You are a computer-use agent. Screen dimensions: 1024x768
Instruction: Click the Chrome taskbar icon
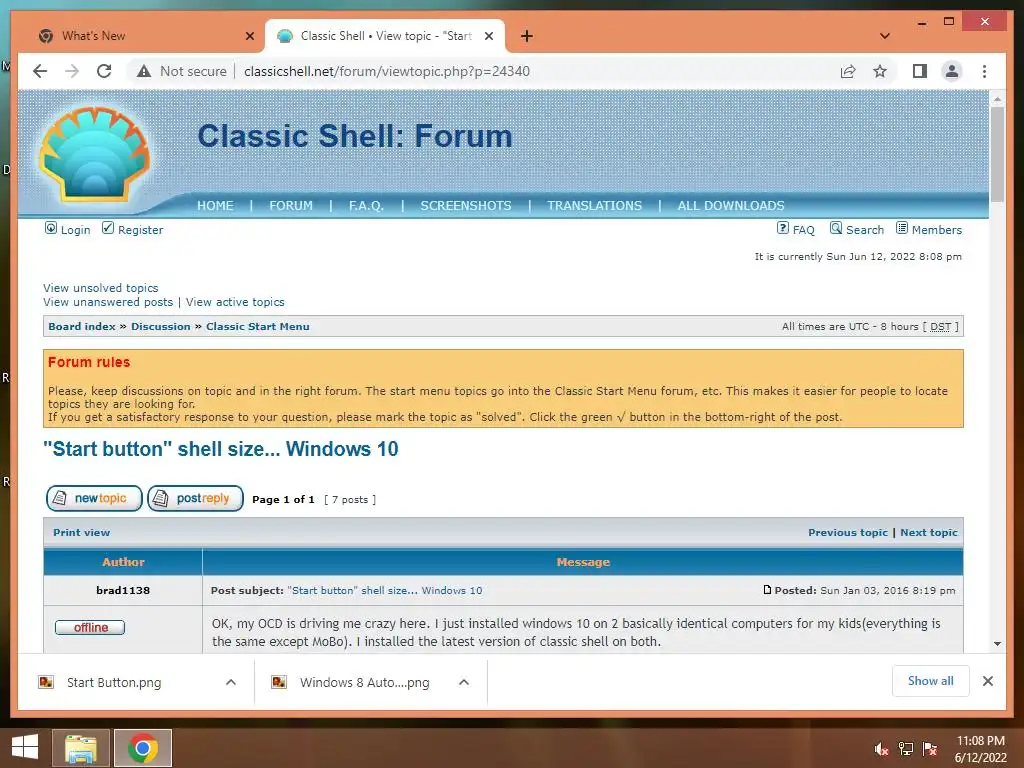(143, 748)
